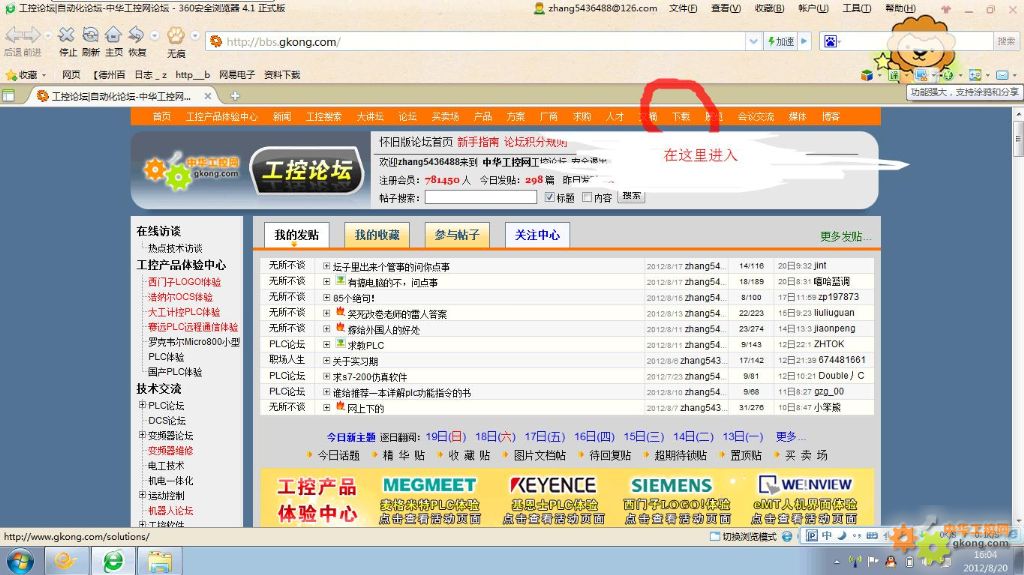Image resolution: width=1024 pixels, height=575 pixels.
Task: Open the incognito paw dropdown arrow
Action: 195,35
